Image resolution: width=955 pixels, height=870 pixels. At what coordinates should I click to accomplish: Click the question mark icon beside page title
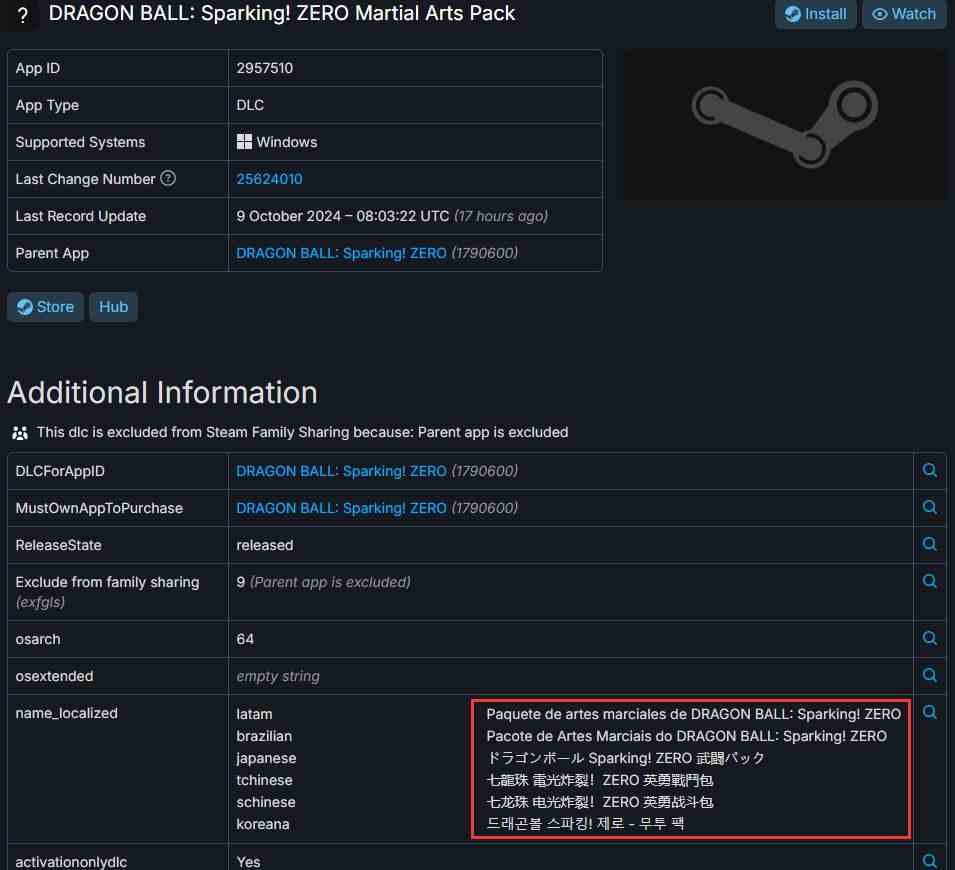[x=23, y=15]
